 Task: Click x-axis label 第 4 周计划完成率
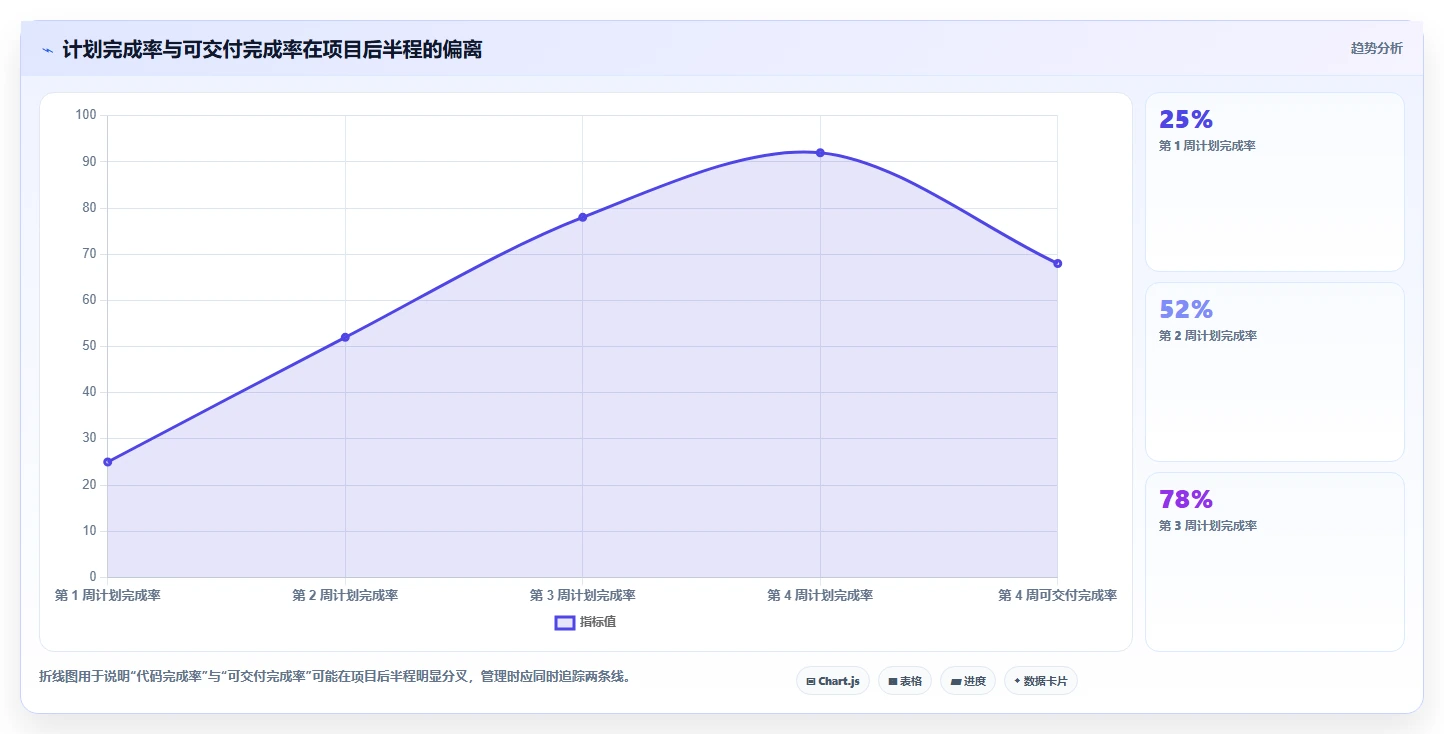point(820,595)
